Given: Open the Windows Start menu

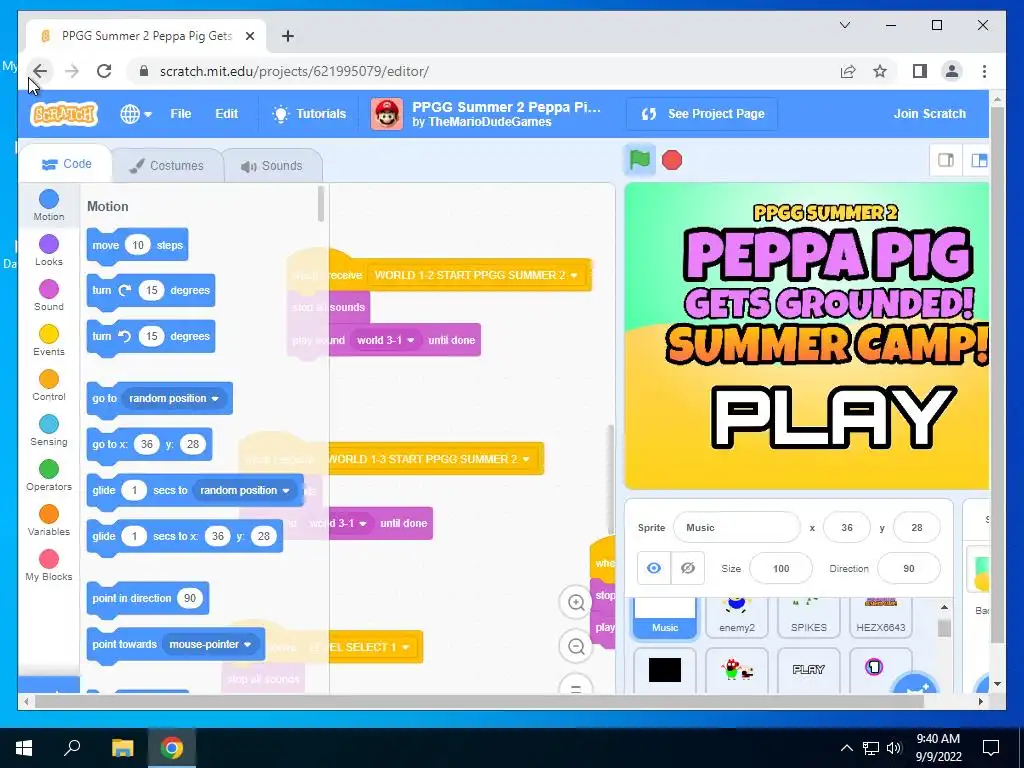Looking at the screenshot, I should pyautogui.click(x=24, y=748).
